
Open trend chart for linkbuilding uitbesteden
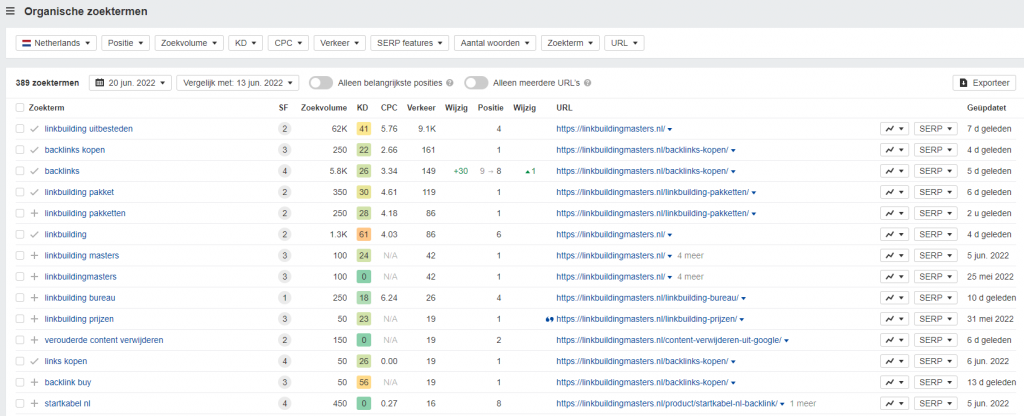[894, 129]
